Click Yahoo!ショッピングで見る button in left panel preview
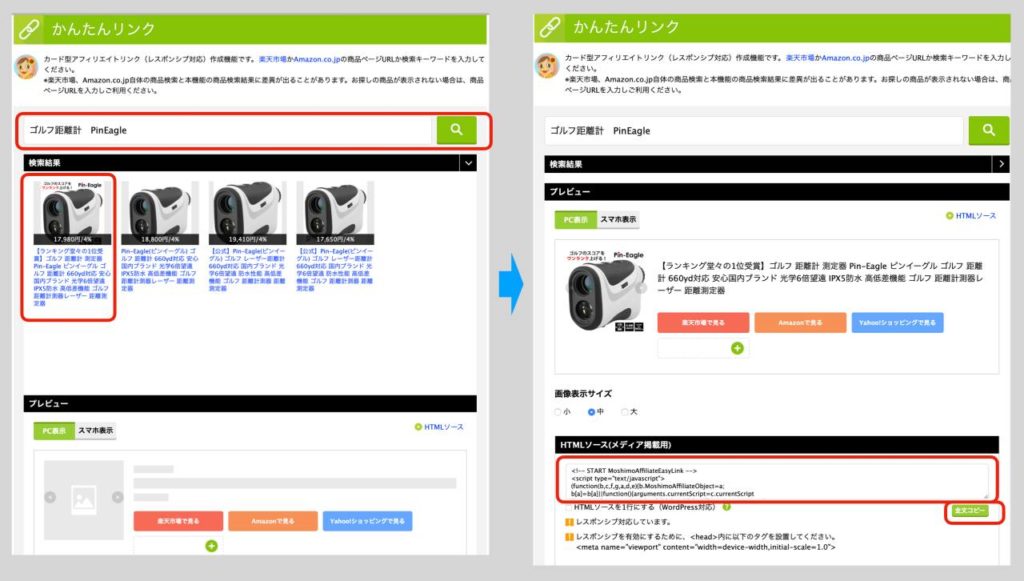The image size is (1024, 581). click(x=367, y=521)
